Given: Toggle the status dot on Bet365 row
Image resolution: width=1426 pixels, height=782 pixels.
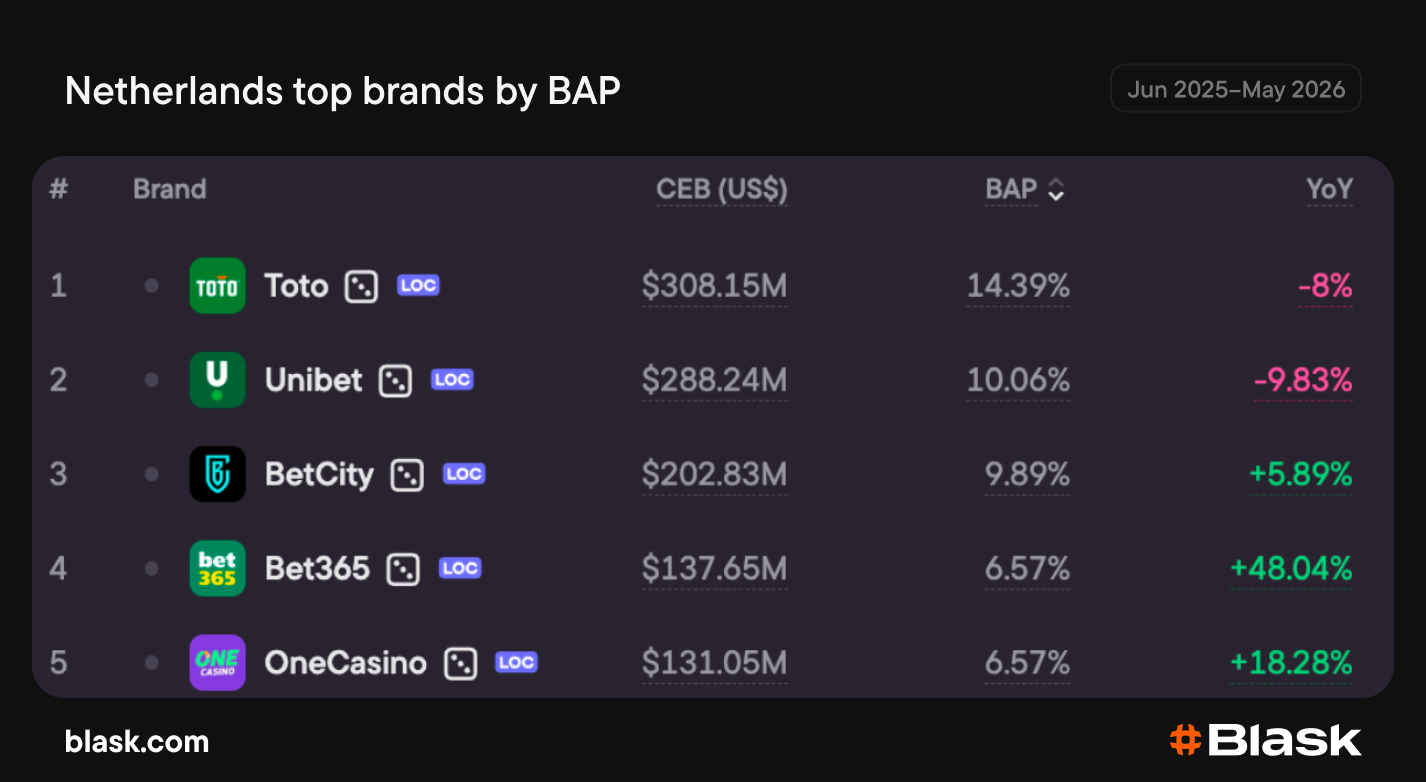Looking at the screenshot, I should pos(151,568).
